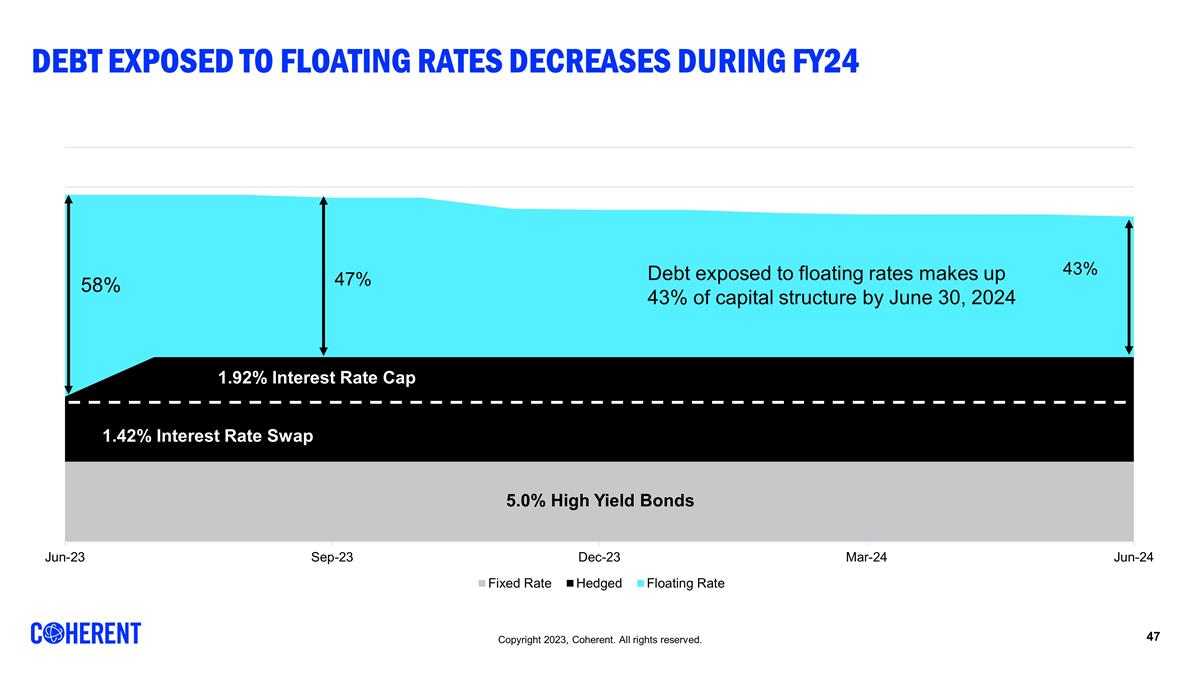Select the 1.92% Interest Rate Cap label

316,378
